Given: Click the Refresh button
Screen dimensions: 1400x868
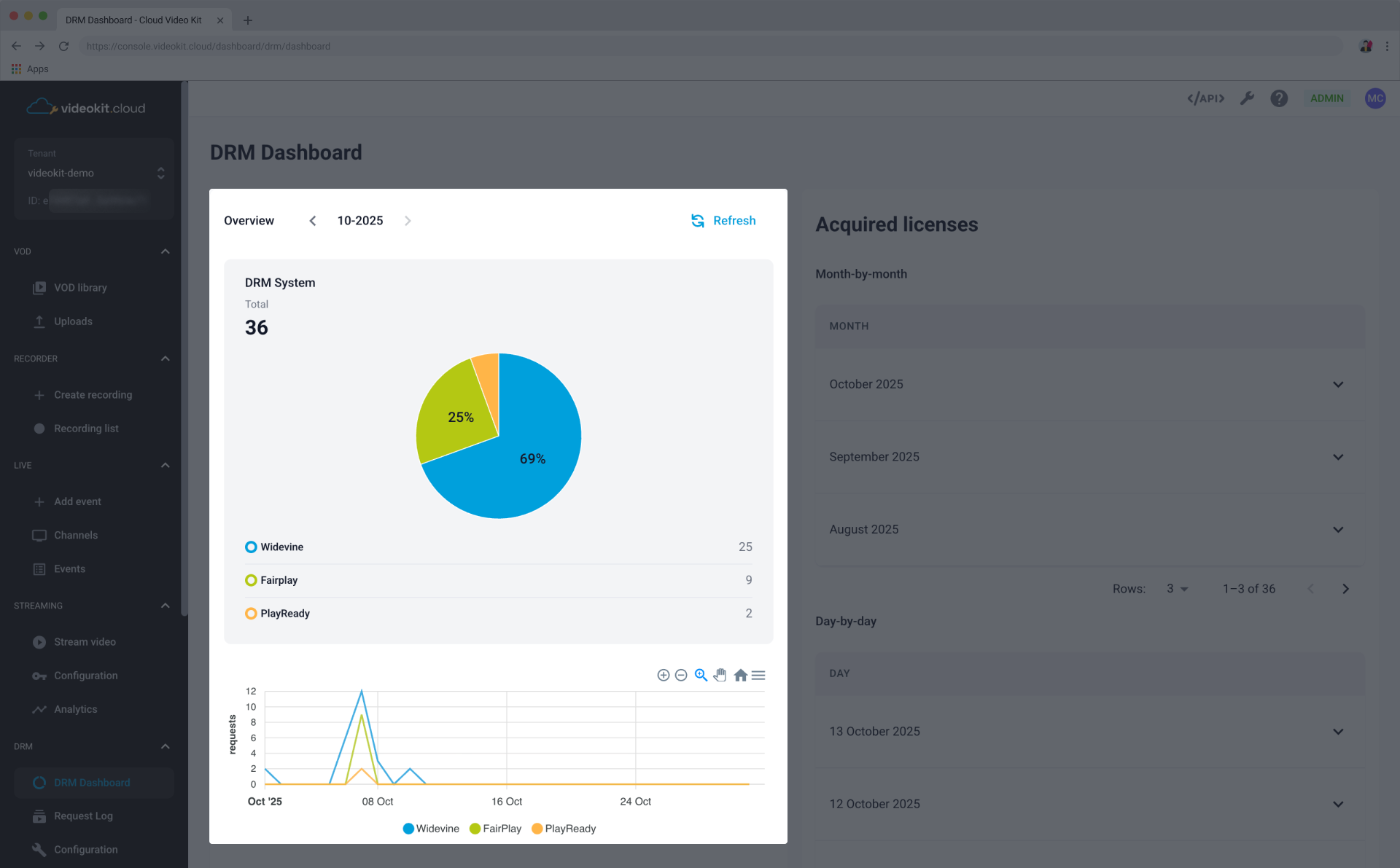Looking at the screenshot, I should point(723,220).
